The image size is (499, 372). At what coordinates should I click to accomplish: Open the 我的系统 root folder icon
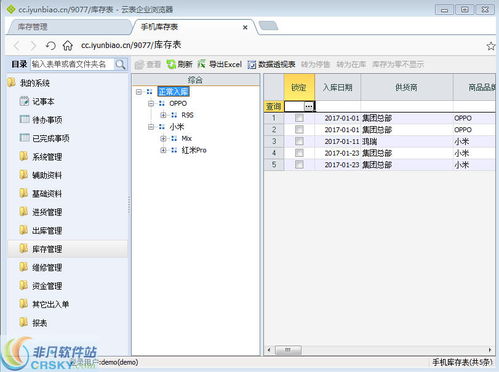[12, 82]
